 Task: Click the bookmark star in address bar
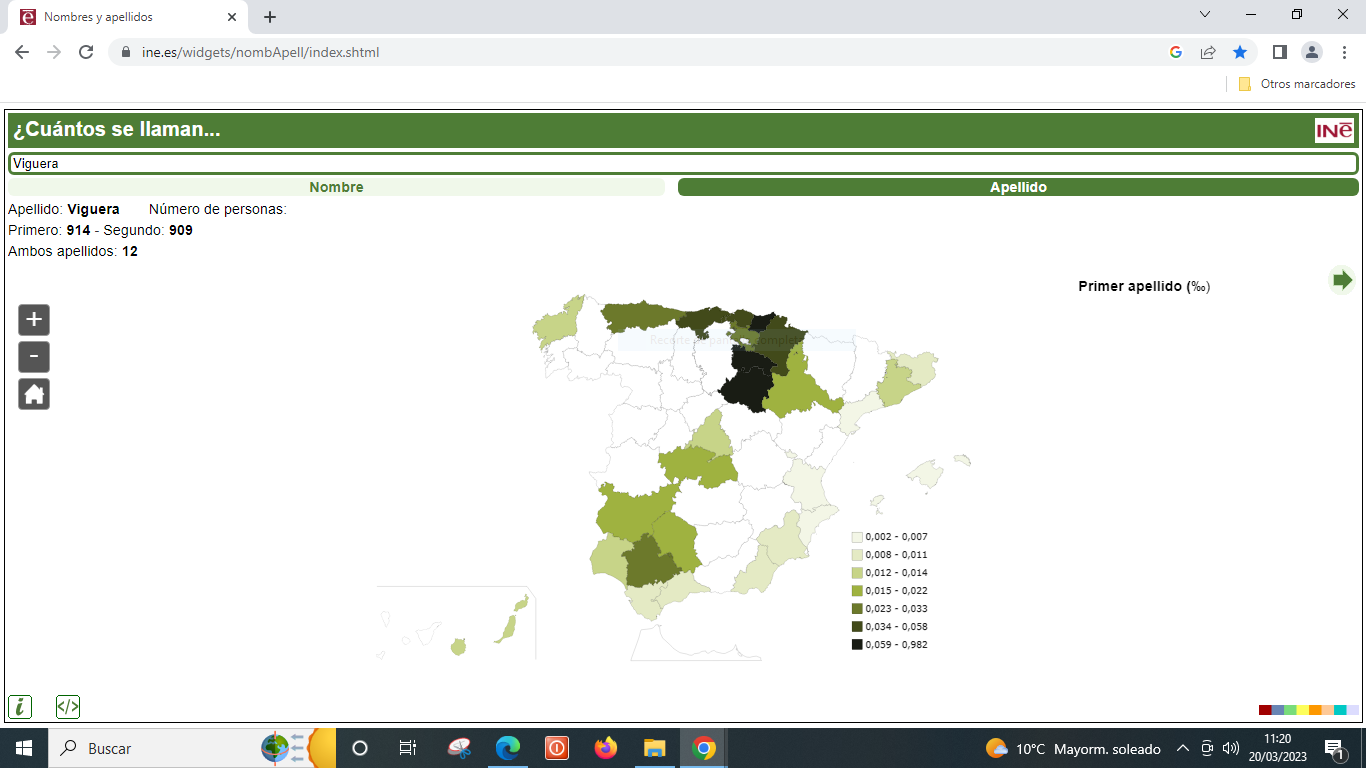pos(1240,52)
